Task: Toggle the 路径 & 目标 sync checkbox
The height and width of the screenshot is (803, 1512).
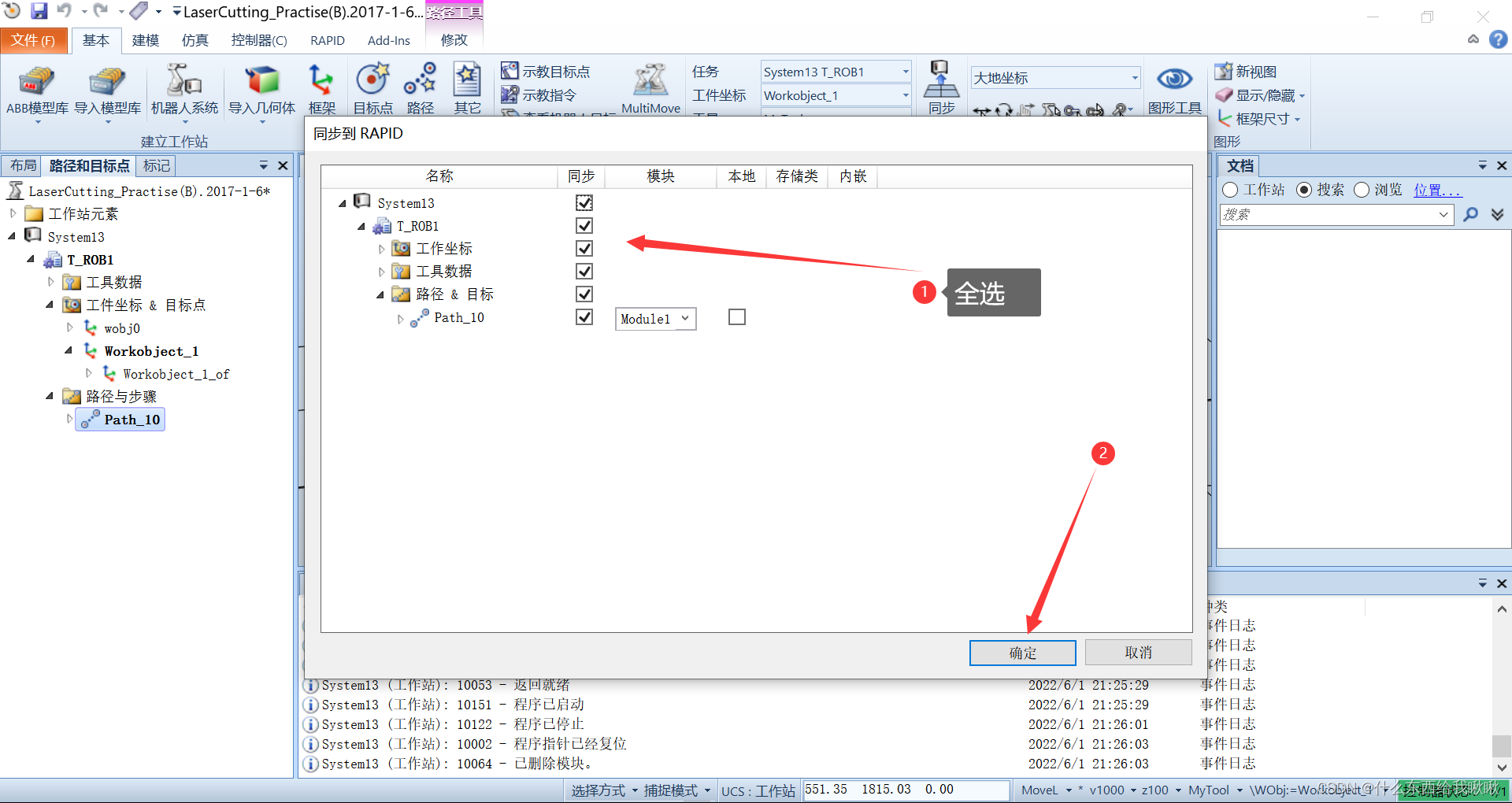Action: tap(584, 294)
